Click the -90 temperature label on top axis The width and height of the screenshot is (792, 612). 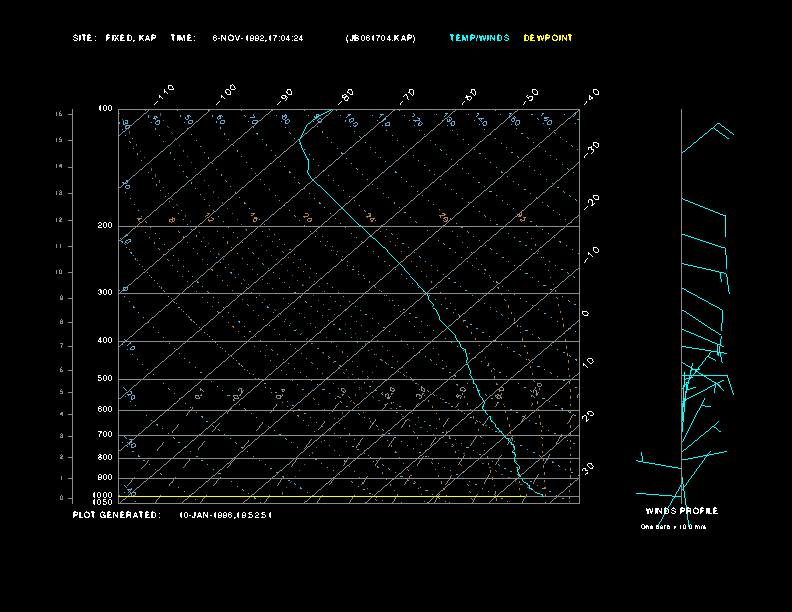click(x=286, y=94)
